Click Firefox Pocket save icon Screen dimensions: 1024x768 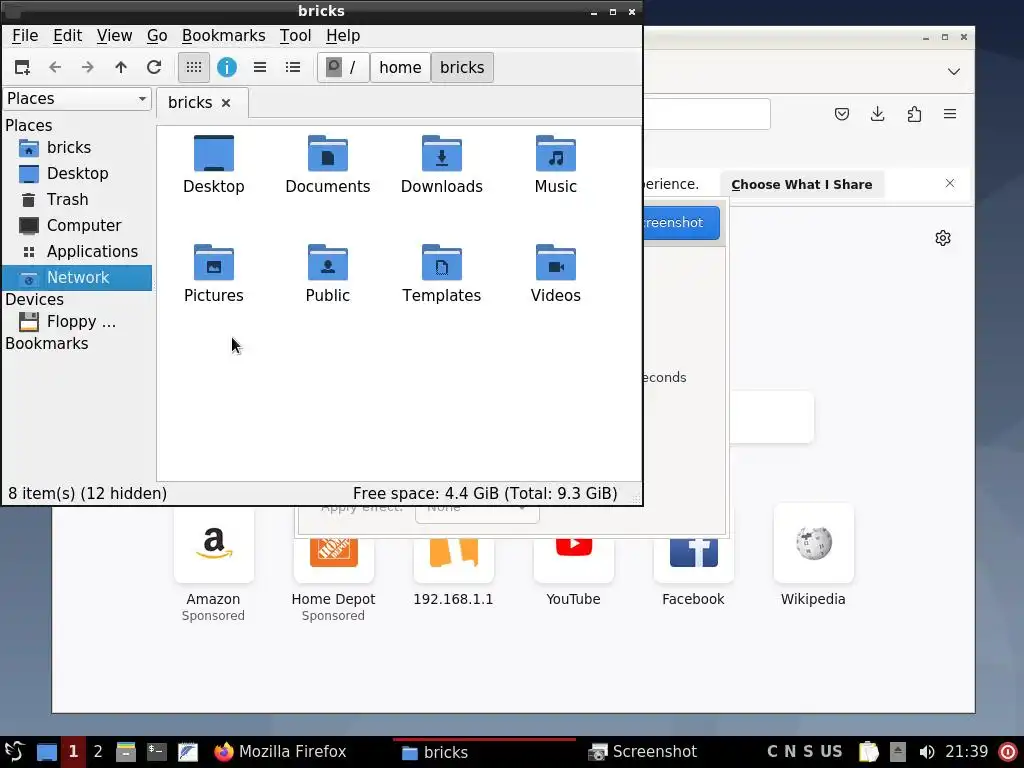(x=842, y=114)
